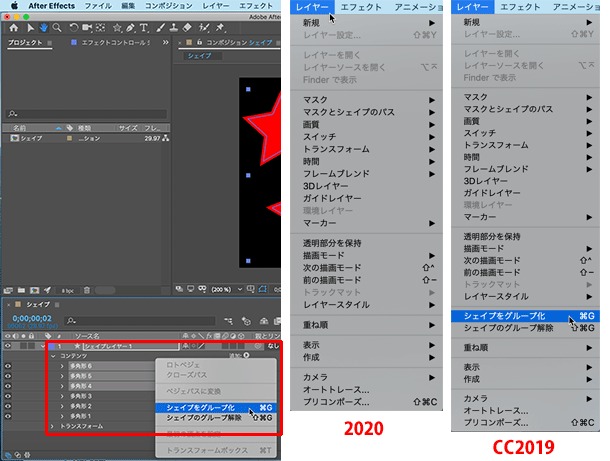
Task: Show hidden panel tabs with the >> chevron
Action: 166,42
